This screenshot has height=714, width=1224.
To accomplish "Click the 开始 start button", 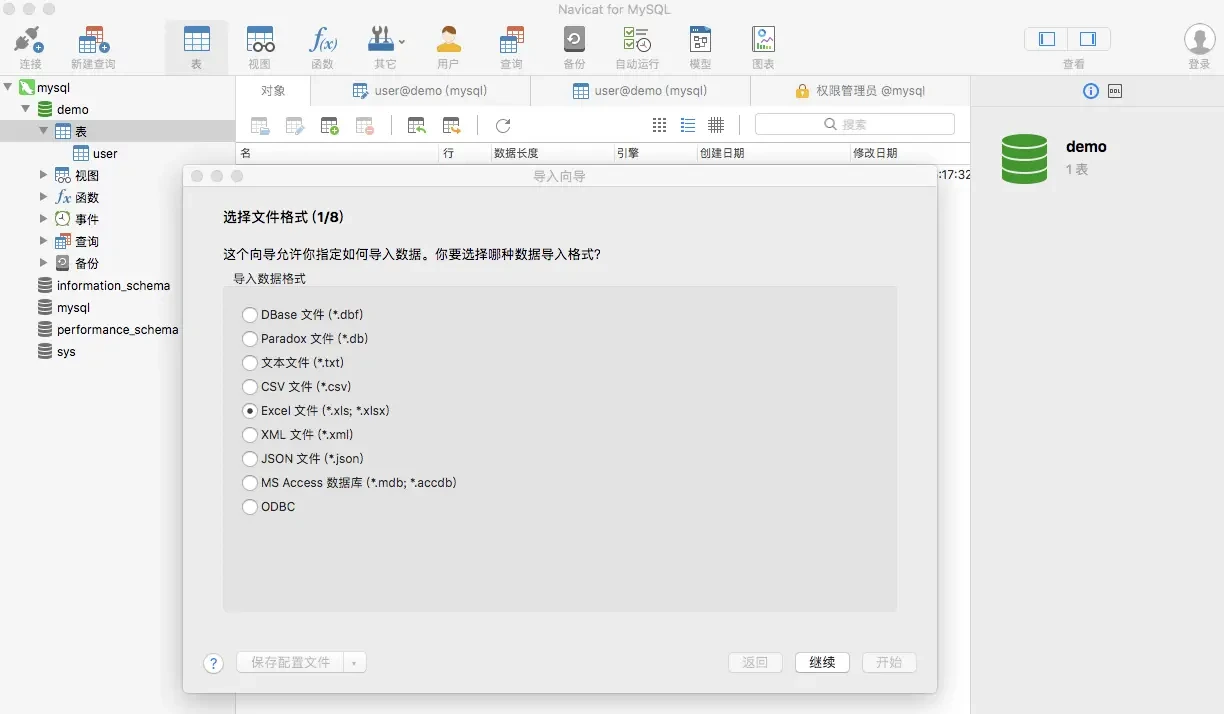I will [889, 663].
